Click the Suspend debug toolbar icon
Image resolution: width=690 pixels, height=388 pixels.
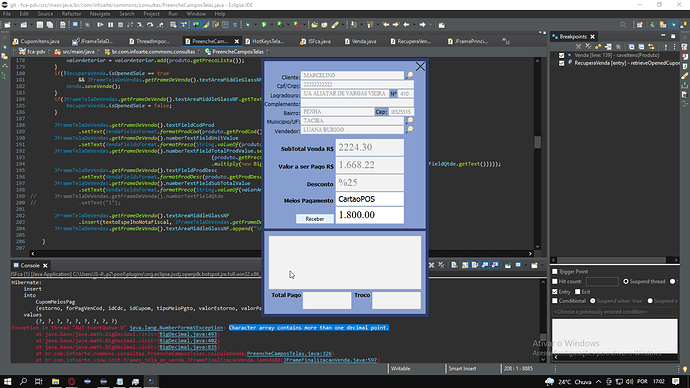pyautogui.click(x=110, y=25)
